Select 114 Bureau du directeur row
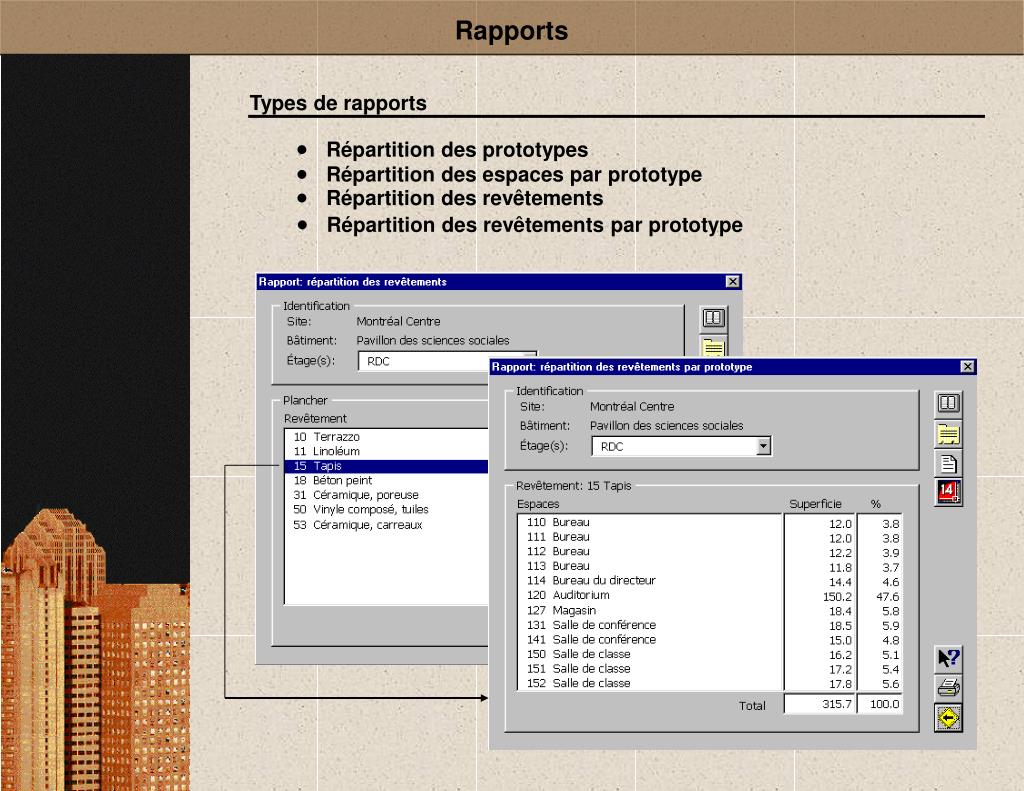 tap(649, 580)
